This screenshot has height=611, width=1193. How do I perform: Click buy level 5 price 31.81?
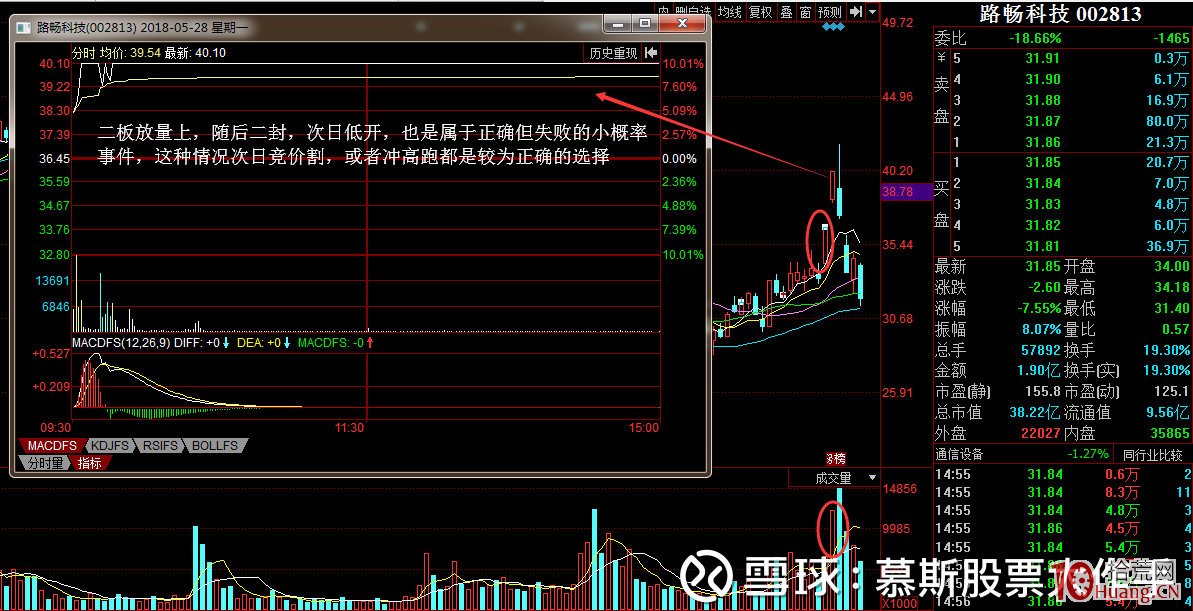tap(1042, 246)
